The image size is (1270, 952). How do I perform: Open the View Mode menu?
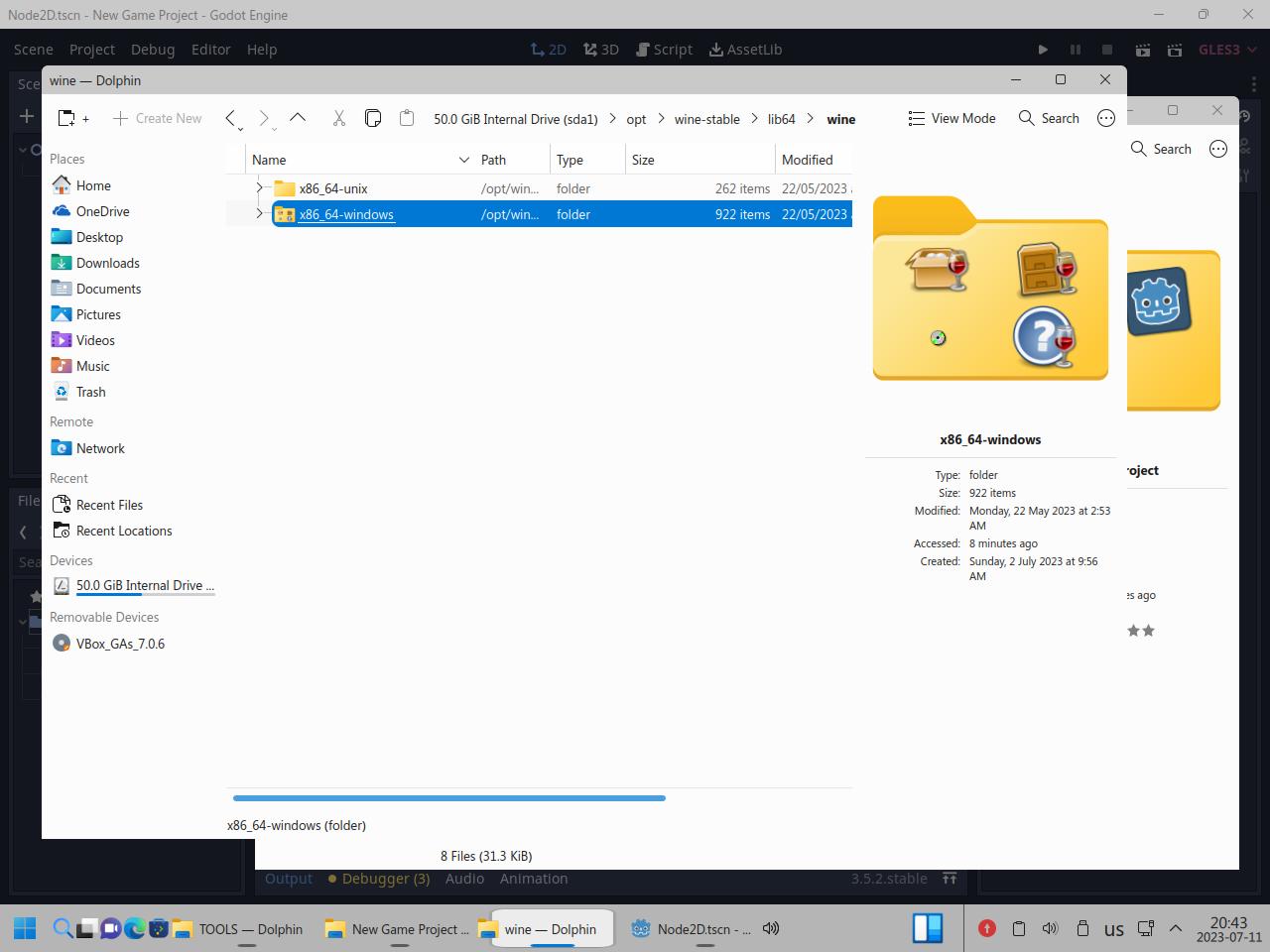point(952,118)
